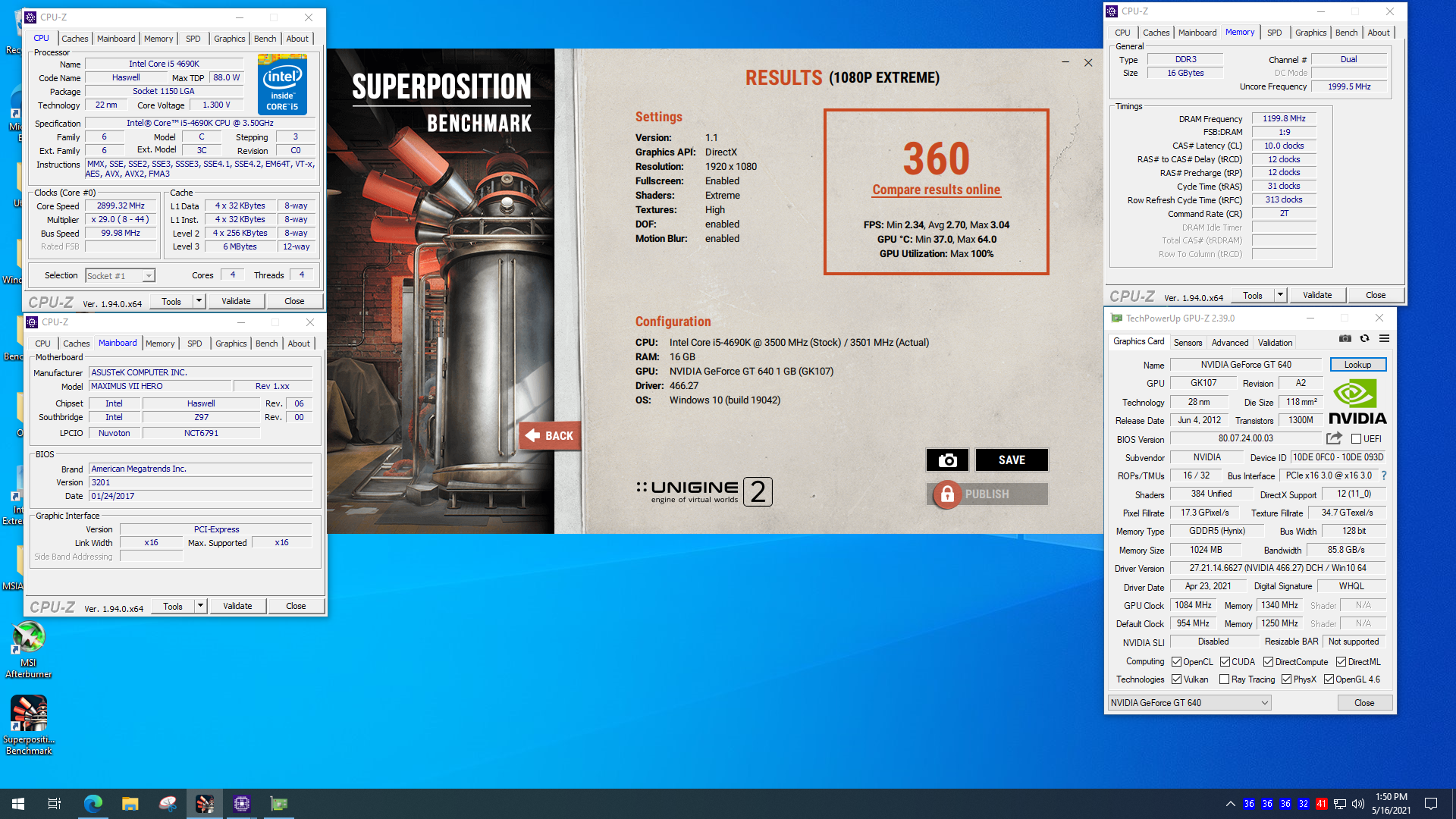Screen dimensions: 1456x819
Task: Open Superposition Benchmark desktop shortcut
Action: coord(29,725)
